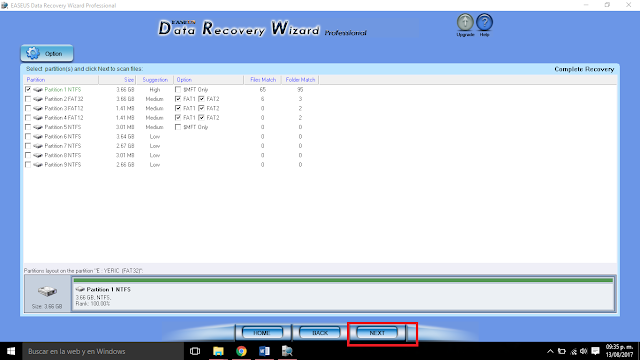Launch Google Chrome from the taskbar

241,351
